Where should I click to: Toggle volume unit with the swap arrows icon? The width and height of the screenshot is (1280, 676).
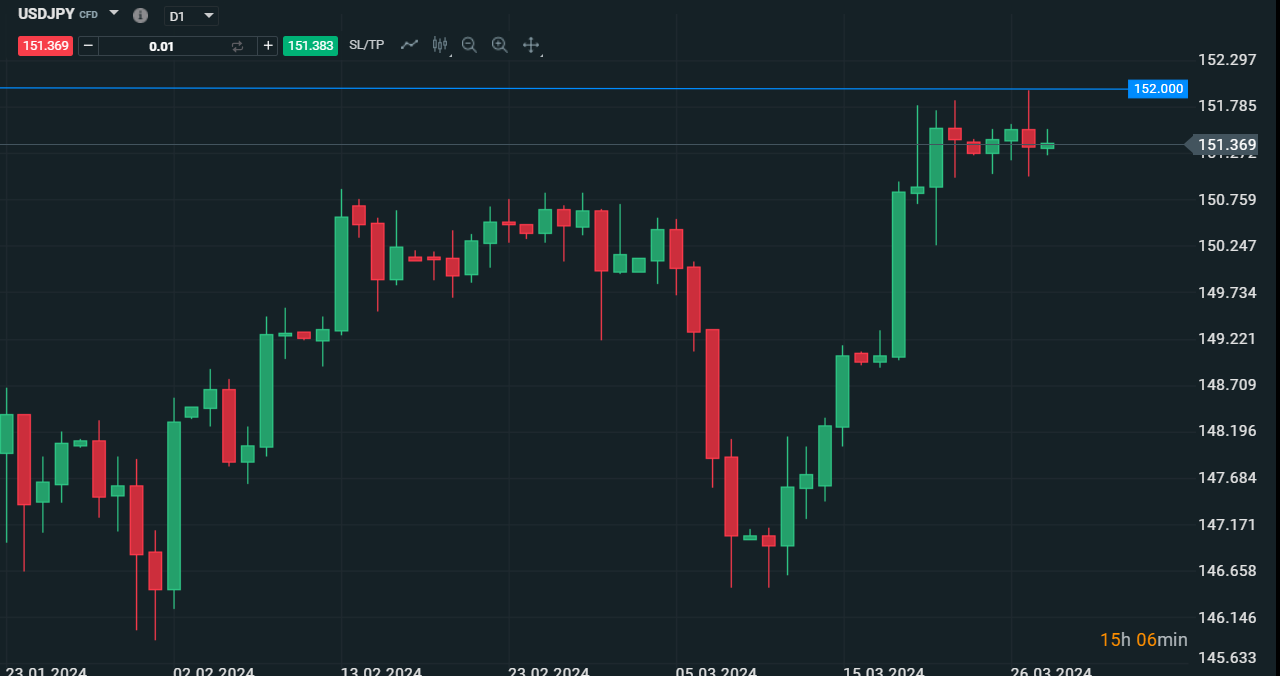[238, 46]
